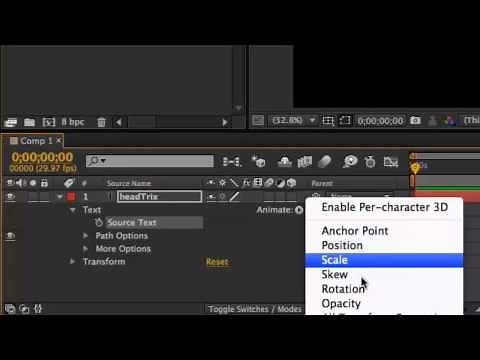Open the 8 bpc color depth setting

coord(73,122)
